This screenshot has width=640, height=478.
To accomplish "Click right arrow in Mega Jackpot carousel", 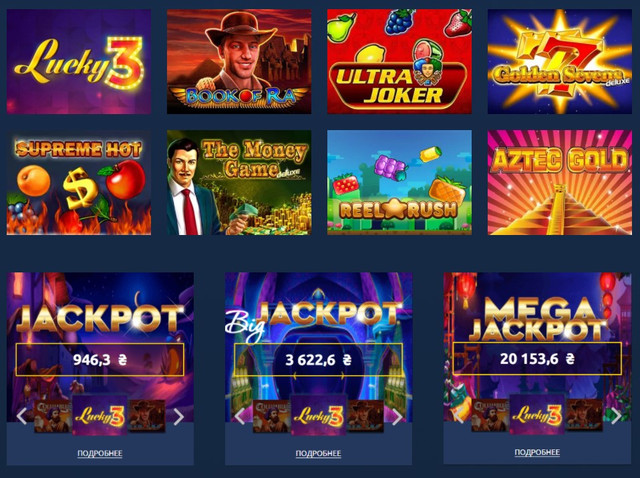I will [x=616, y=416].
